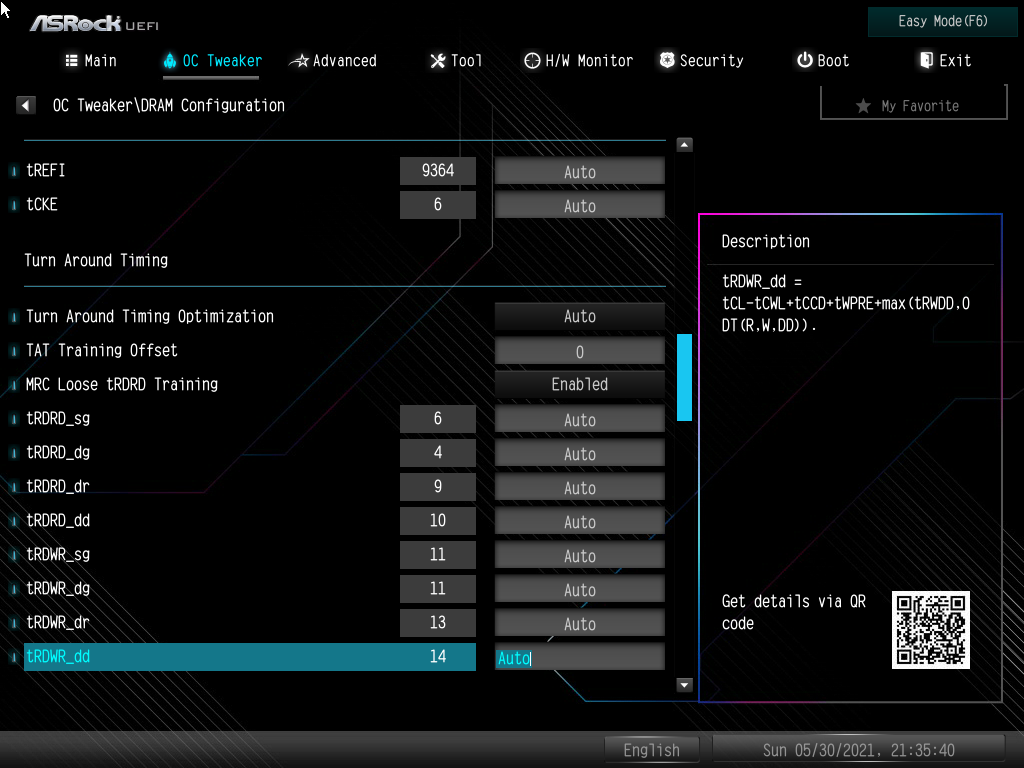The width and height of the screenshot is (1024, 768).
Task: Click the tCKE row info marker
Action: pyautogui.click(x=14, y=205)
